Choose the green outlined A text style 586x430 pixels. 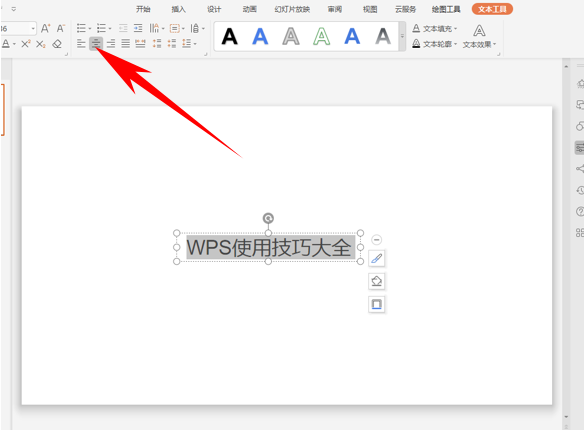click(321, 37)
